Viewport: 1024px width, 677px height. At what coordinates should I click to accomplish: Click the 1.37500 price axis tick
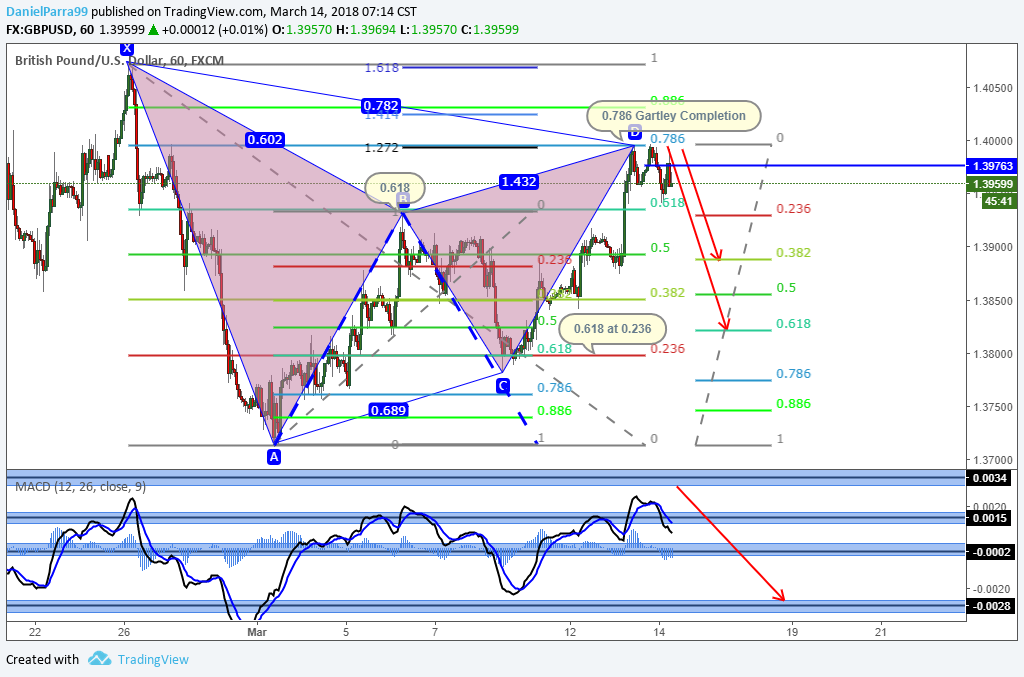click(993, 407)
